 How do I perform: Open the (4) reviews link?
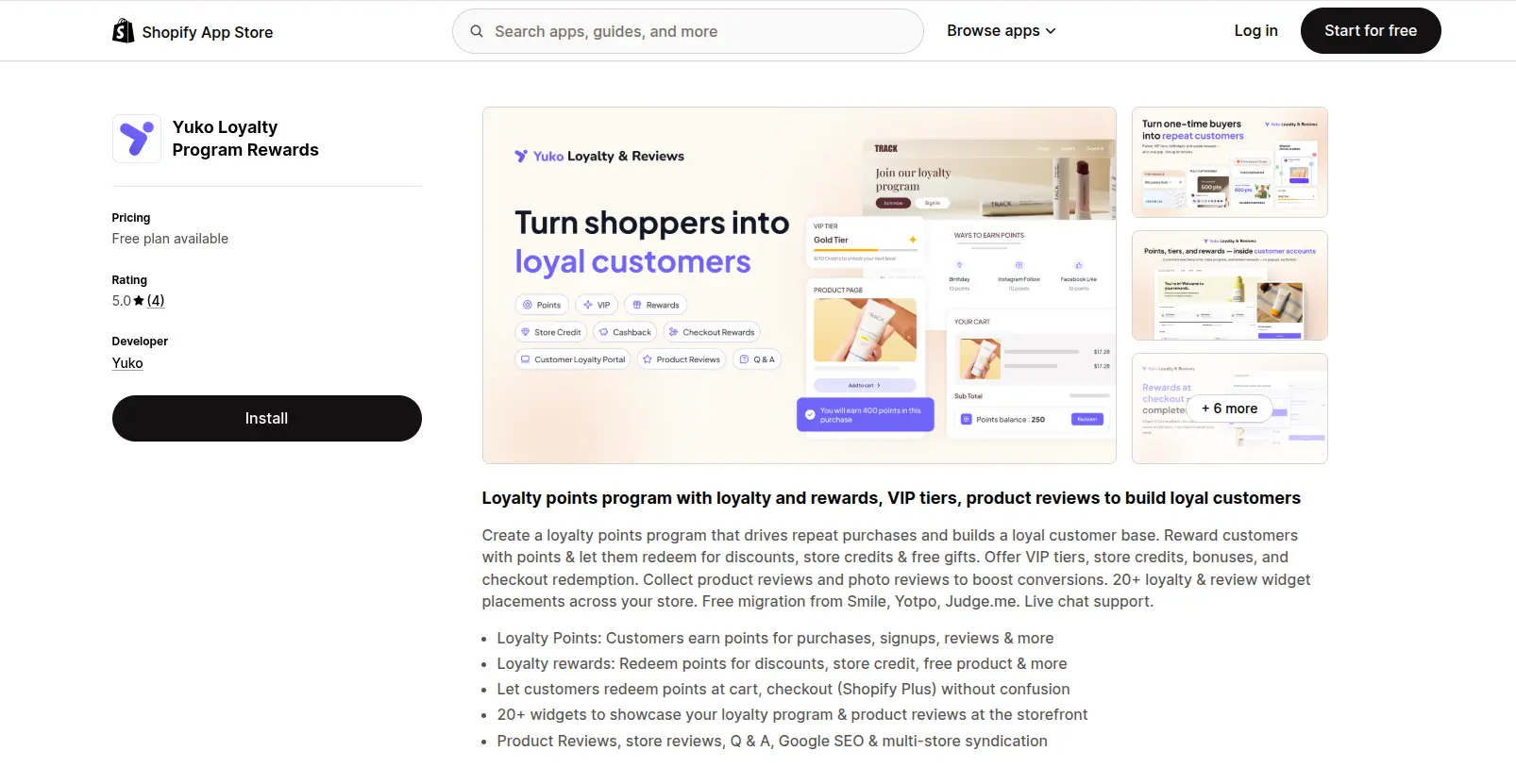click(x=155, y=300)
